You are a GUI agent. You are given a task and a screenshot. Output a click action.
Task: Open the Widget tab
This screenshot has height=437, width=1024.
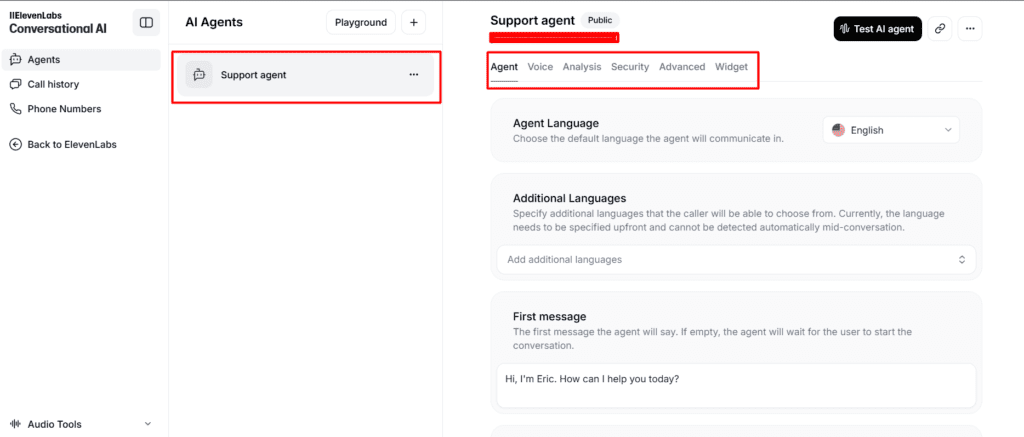(x=731, y=67)
